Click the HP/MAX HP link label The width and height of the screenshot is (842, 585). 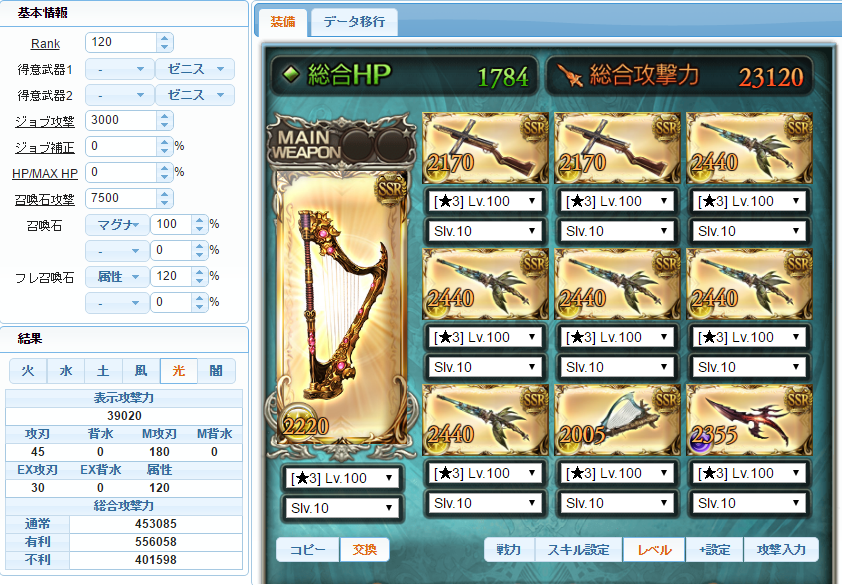(45, 174)
